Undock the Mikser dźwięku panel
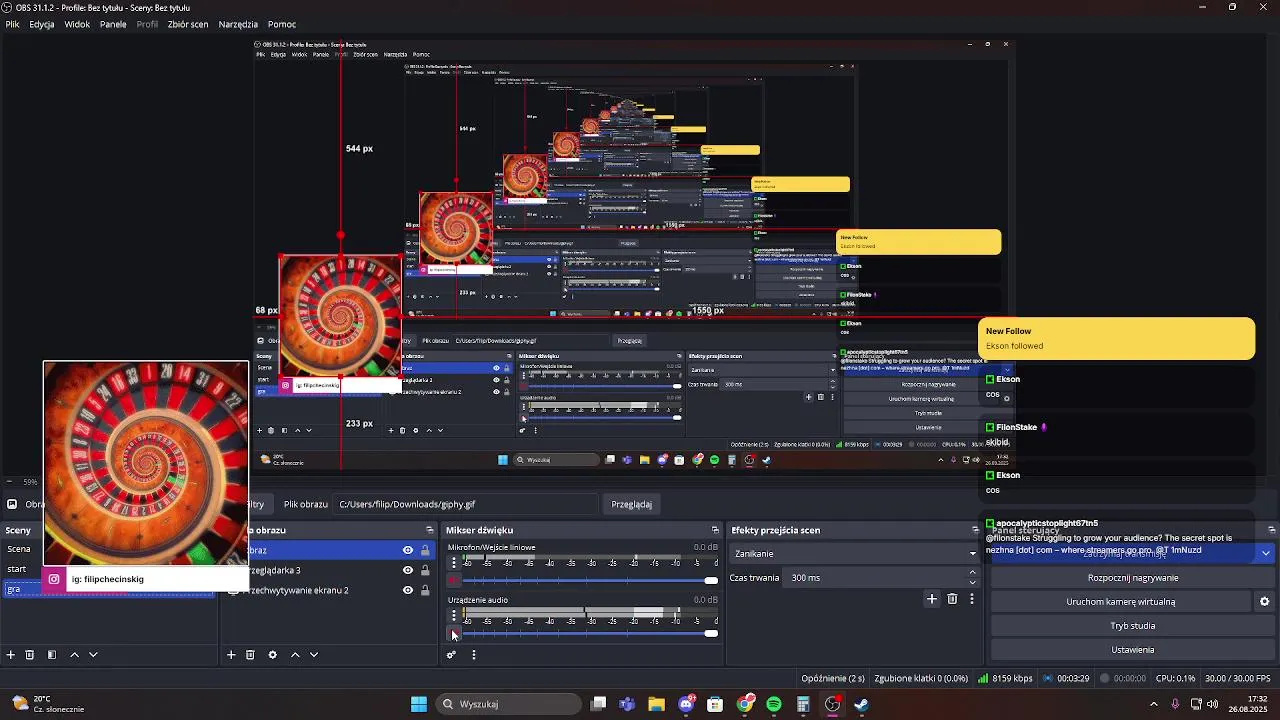The width and height of the screenshot is (1280, 720). [715, 530]
